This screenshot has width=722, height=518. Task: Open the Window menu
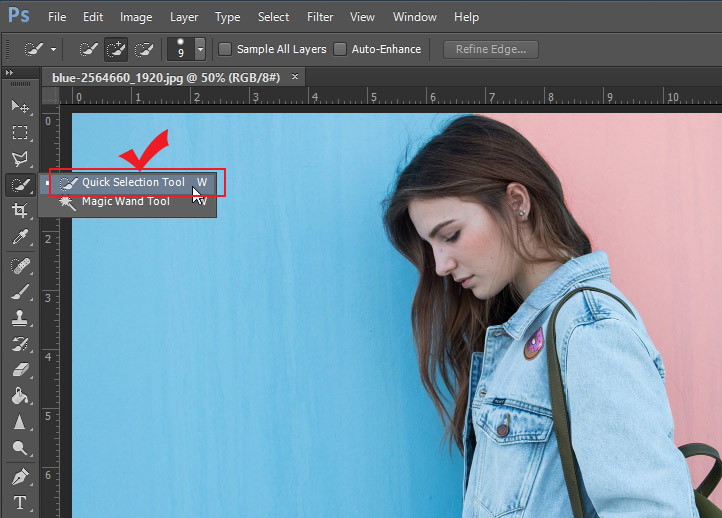pyautogui.click(x=415, y=17)
